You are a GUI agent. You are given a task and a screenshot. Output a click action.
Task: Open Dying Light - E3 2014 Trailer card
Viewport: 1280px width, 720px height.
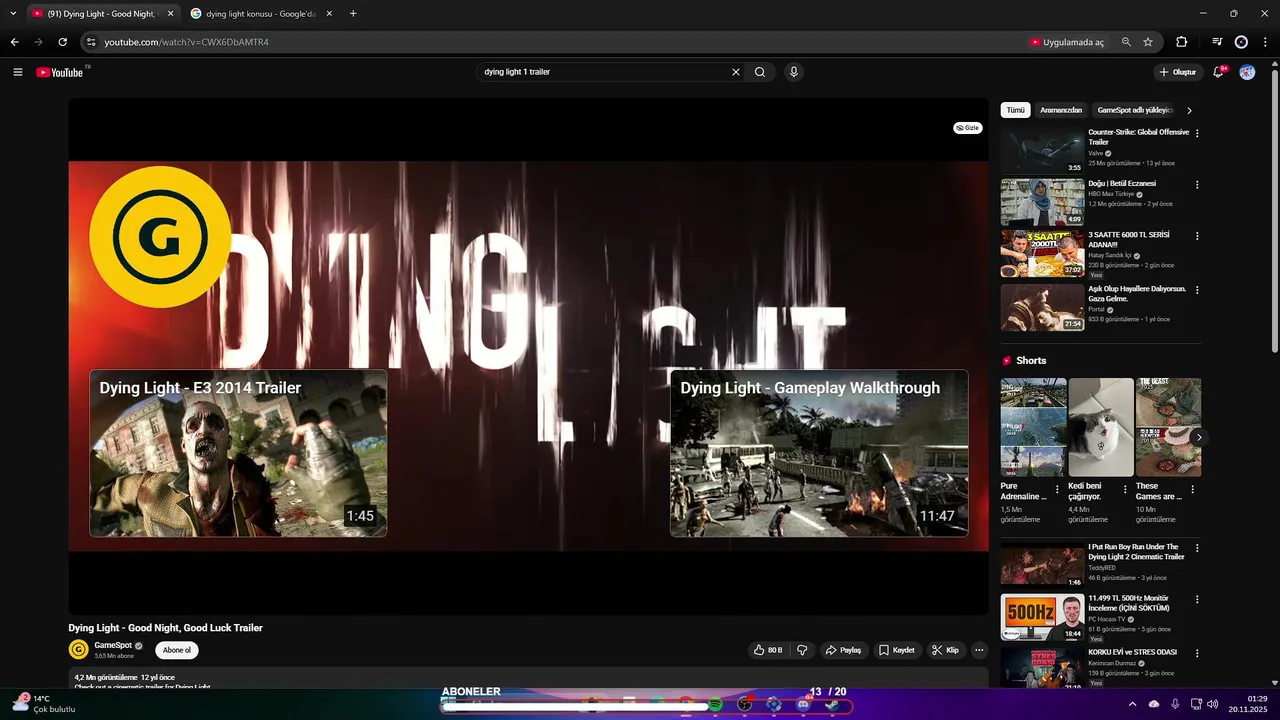pos(238,453)
